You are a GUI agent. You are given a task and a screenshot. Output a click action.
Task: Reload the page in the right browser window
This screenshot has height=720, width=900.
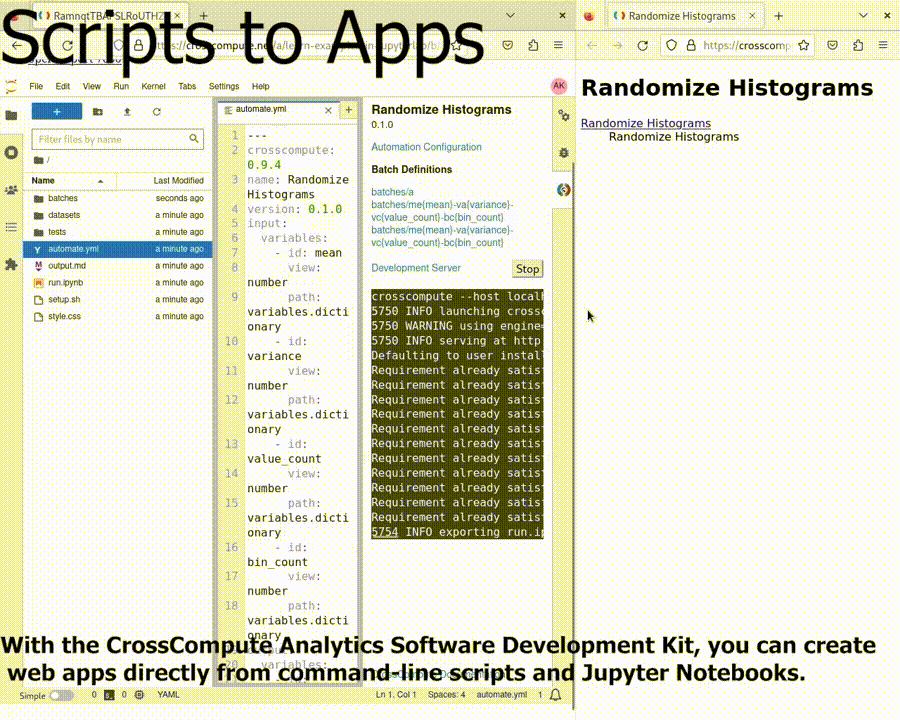(642, 45)
